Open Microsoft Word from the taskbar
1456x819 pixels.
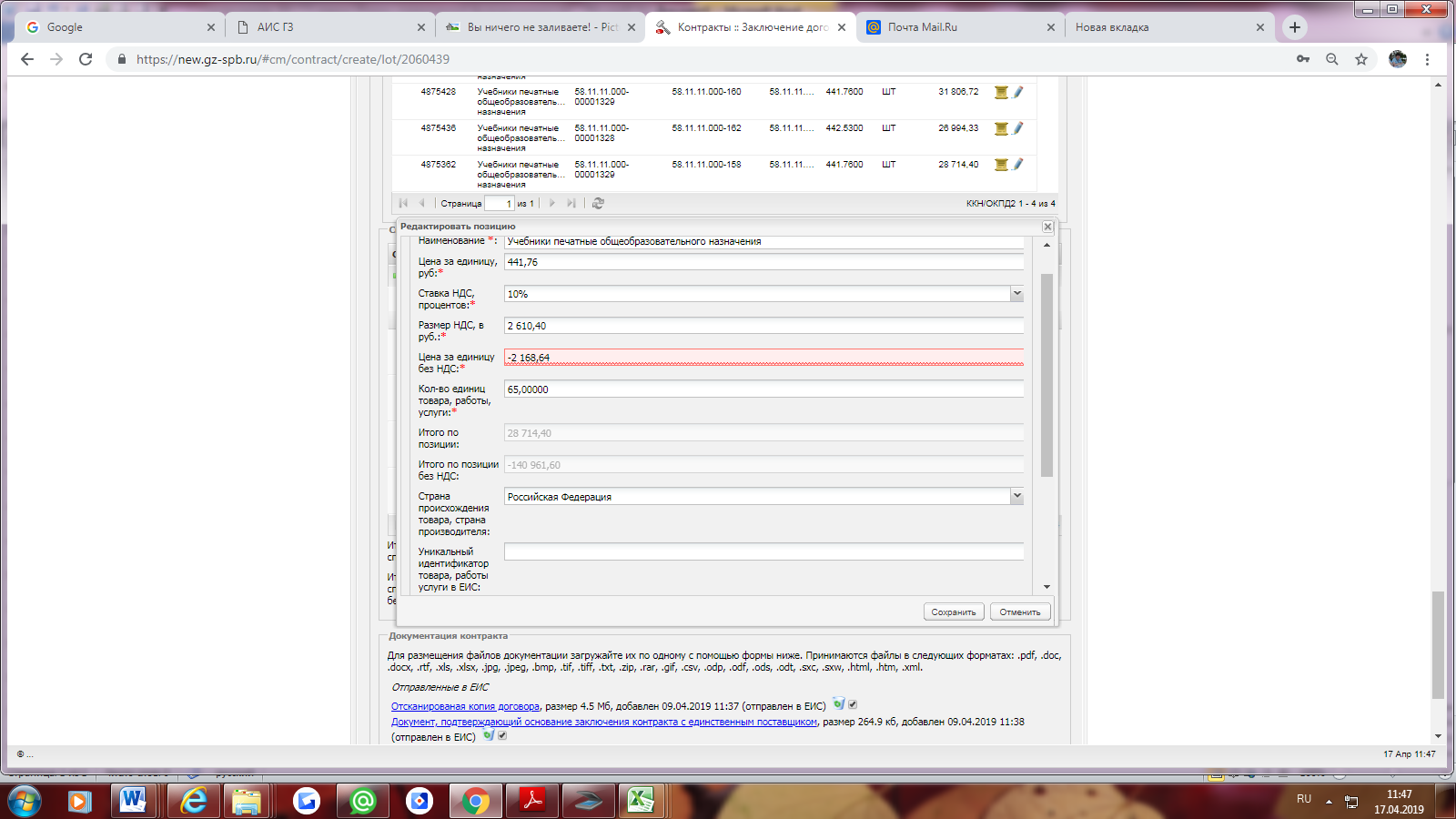click(133, 801)
